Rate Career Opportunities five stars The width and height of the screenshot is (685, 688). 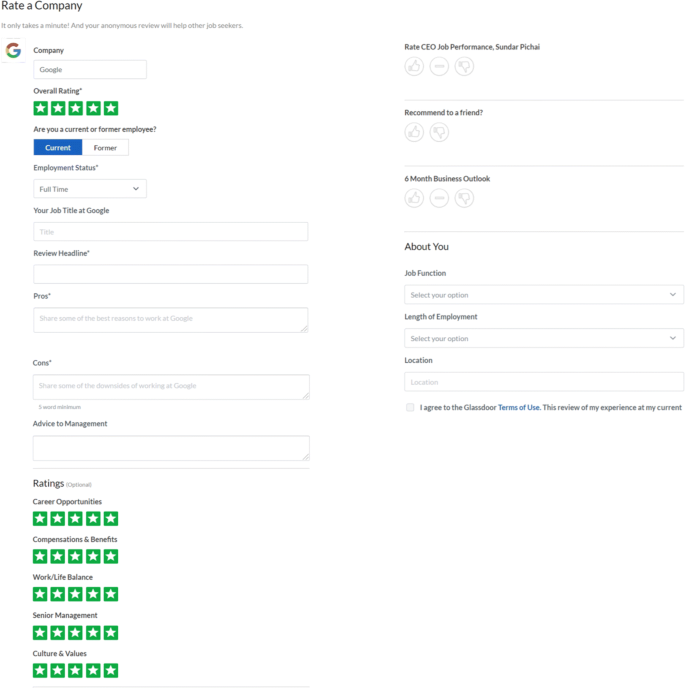coord(111,519)
